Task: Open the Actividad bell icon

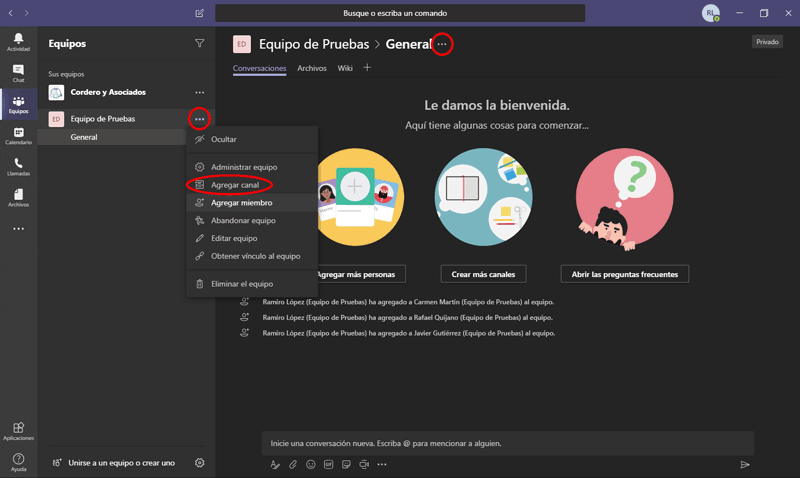Action: [x=18, y=42]
